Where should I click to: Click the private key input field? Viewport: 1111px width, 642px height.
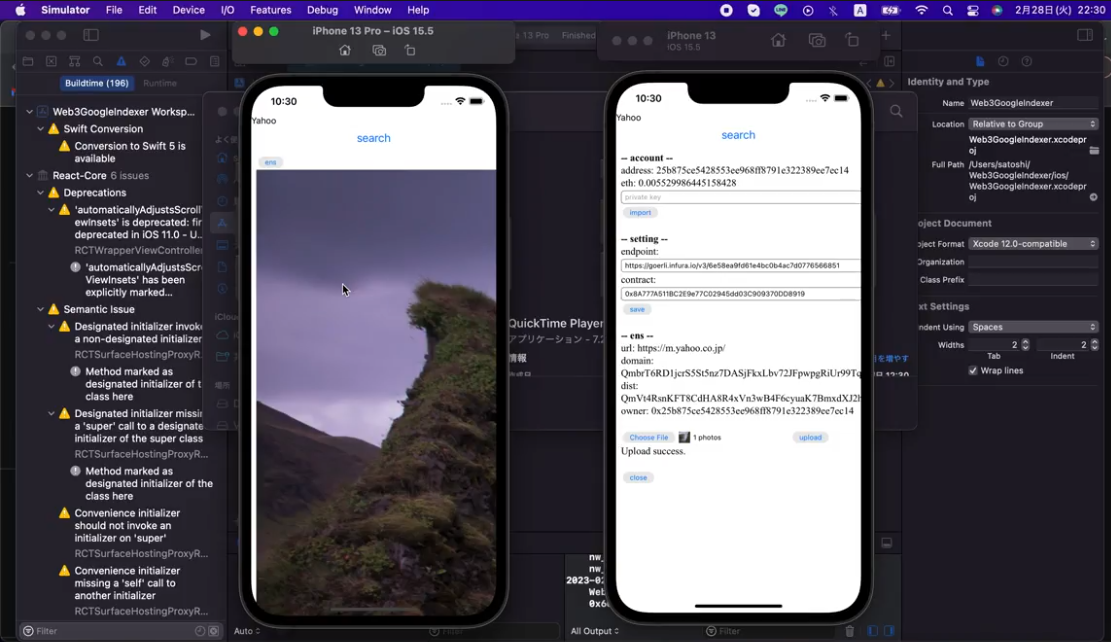[x=740, y=197]
